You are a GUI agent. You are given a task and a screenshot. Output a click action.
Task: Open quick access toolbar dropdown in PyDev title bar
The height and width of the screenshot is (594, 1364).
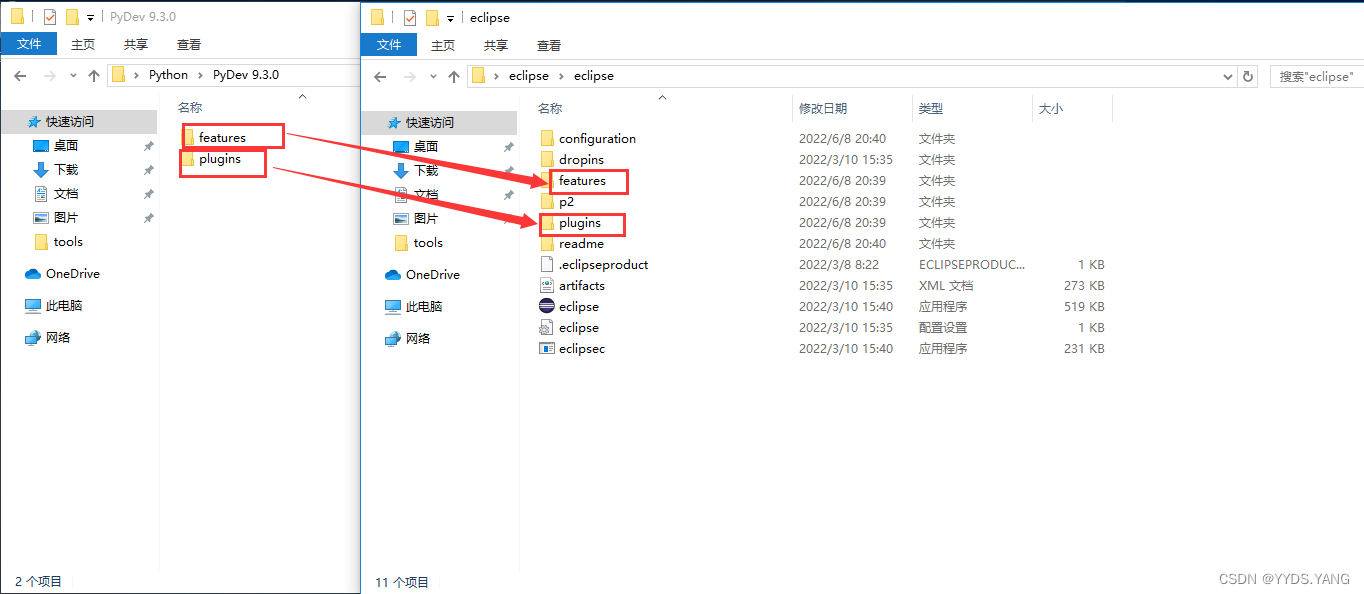point(91,17)
